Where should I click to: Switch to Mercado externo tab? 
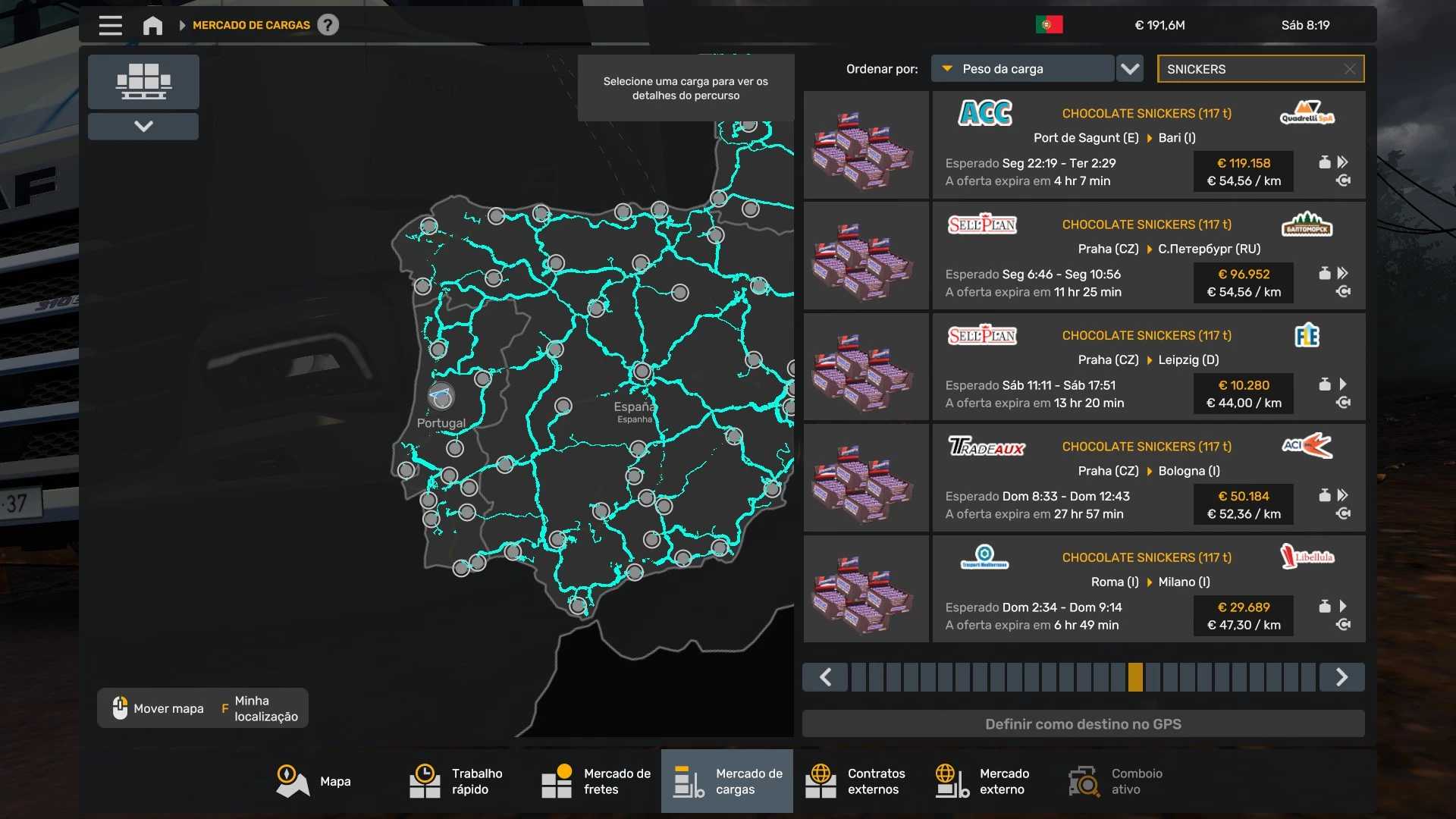coord(983,781)
